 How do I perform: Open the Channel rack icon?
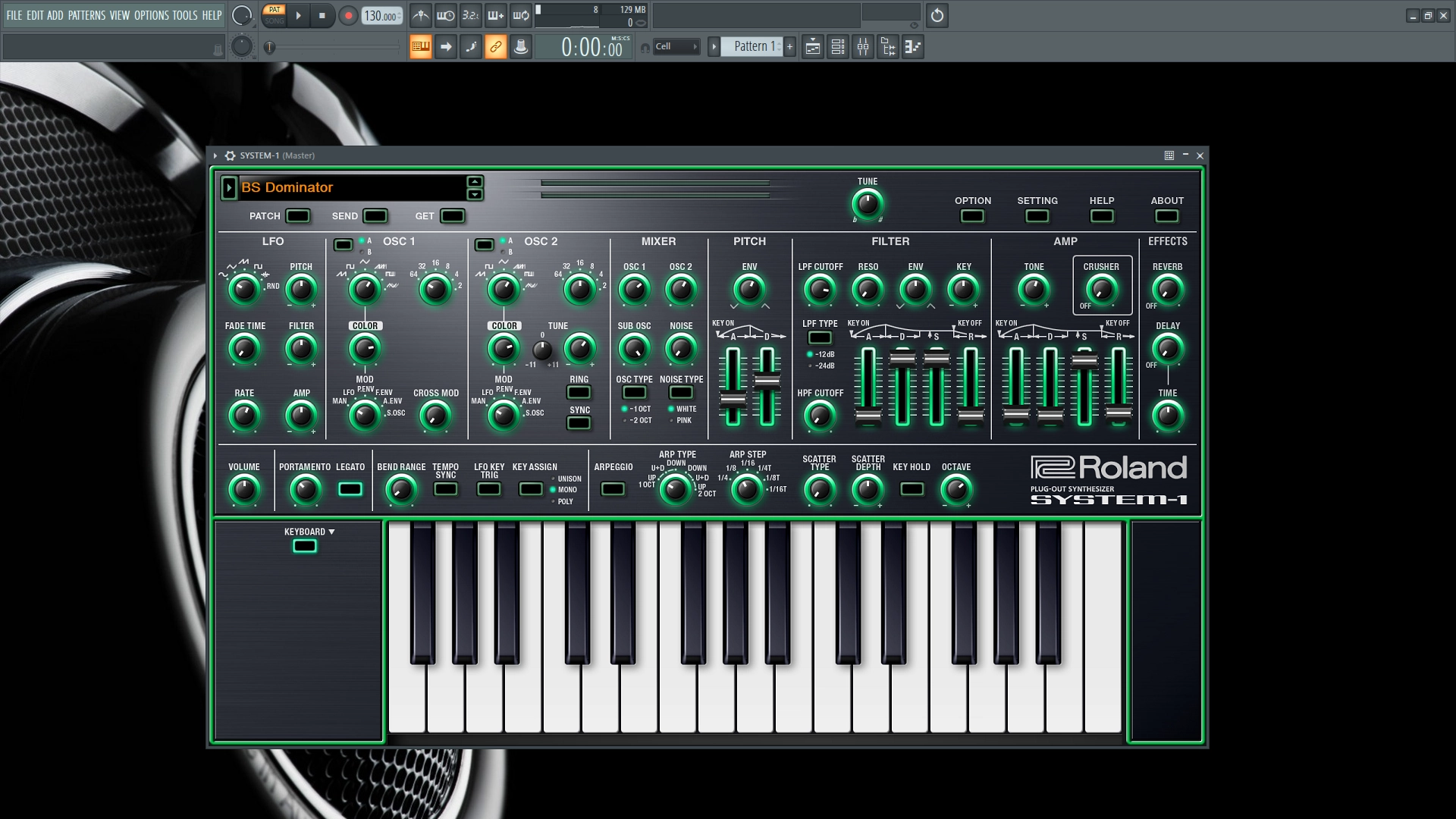[x=838, y=47]
